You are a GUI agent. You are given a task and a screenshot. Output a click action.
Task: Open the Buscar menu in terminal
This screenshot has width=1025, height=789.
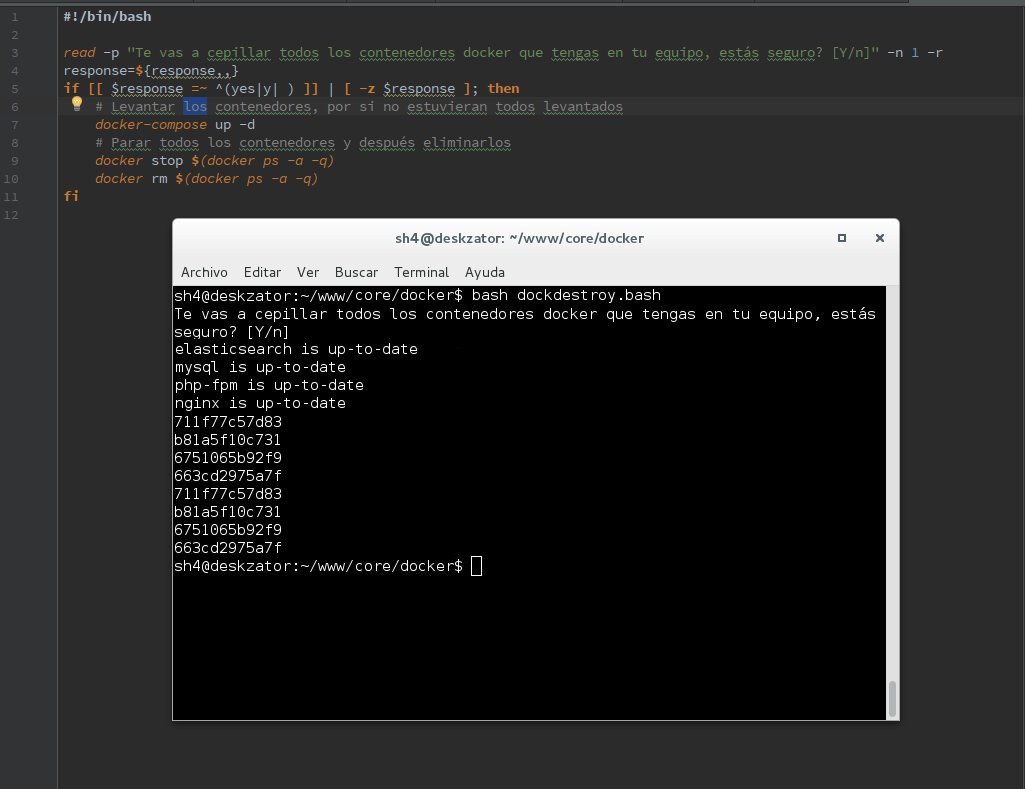356,272
